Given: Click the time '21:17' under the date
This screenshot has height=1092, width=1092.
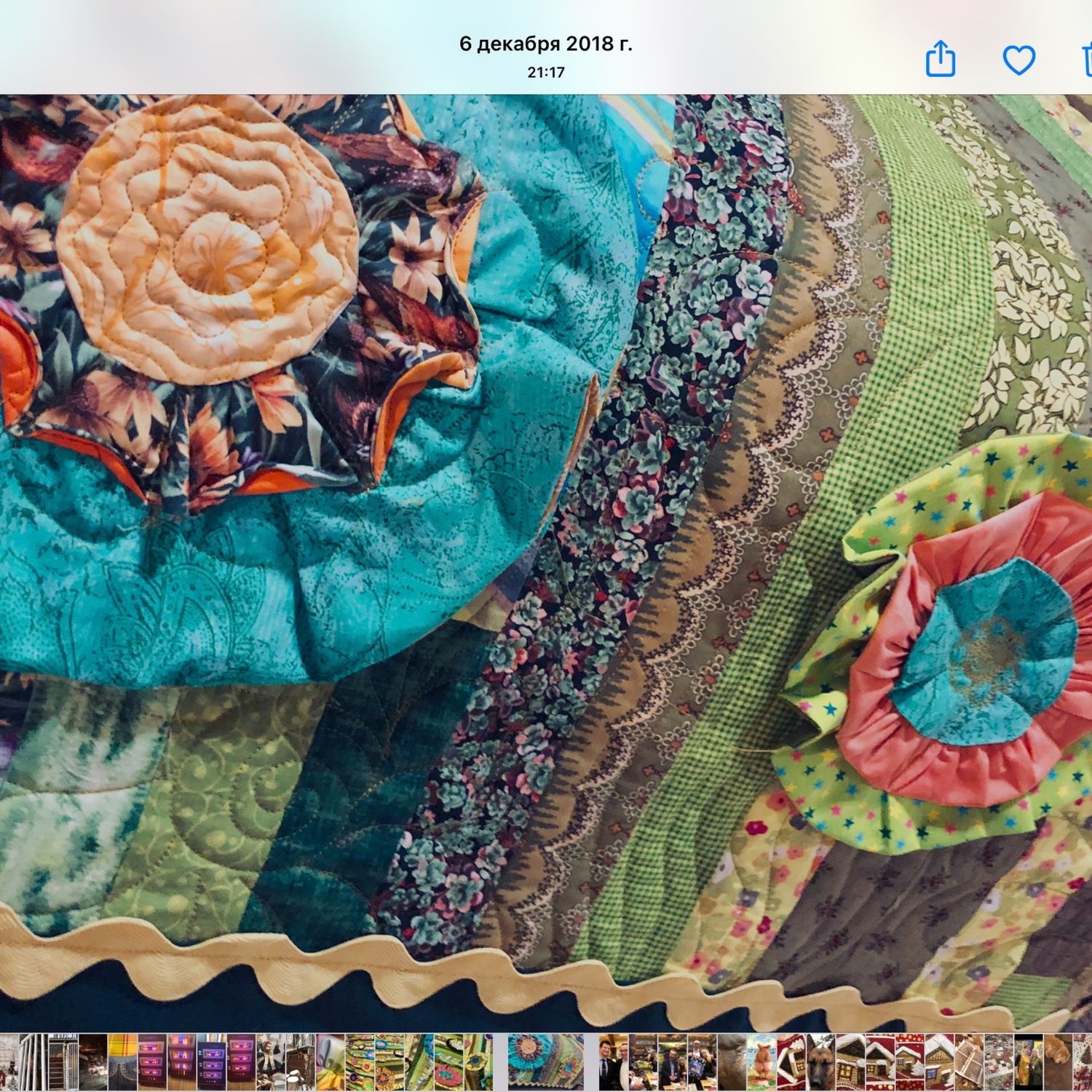Looking at the screenshot, I should 546,72.
